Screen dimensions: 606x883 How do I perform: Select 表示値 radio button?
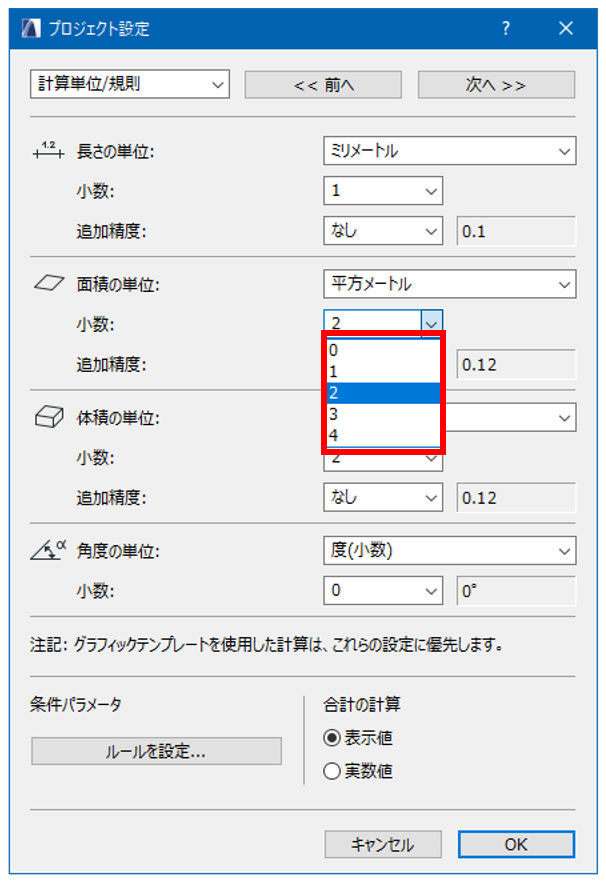pyautogui.click(x=332, y=738)
